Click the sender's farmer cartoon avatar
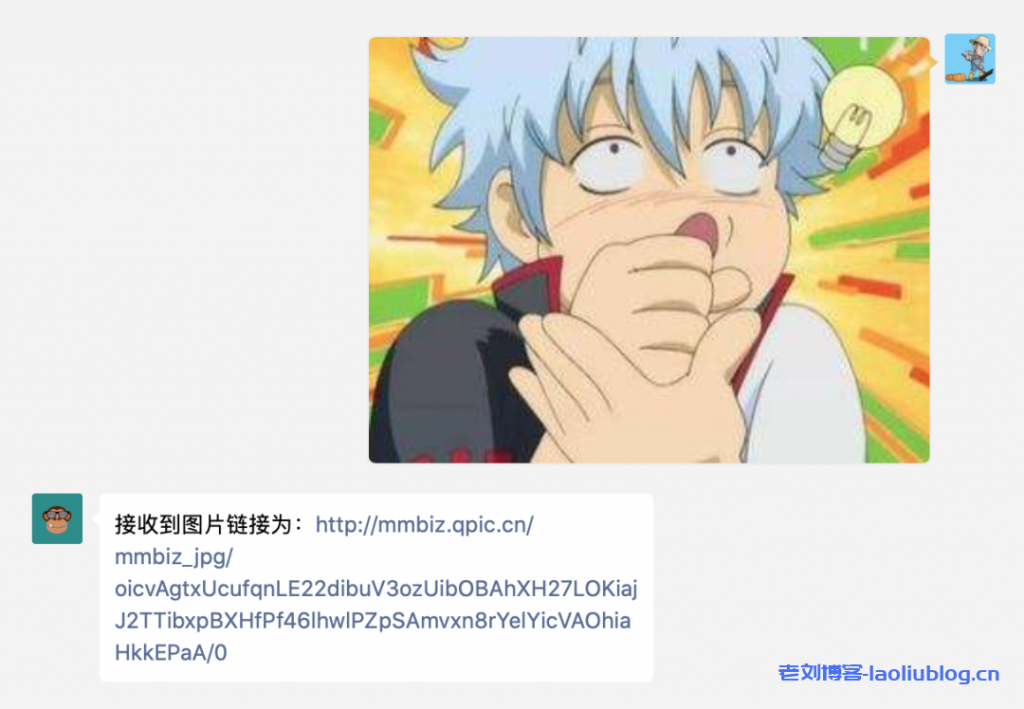 coord(970,59)
